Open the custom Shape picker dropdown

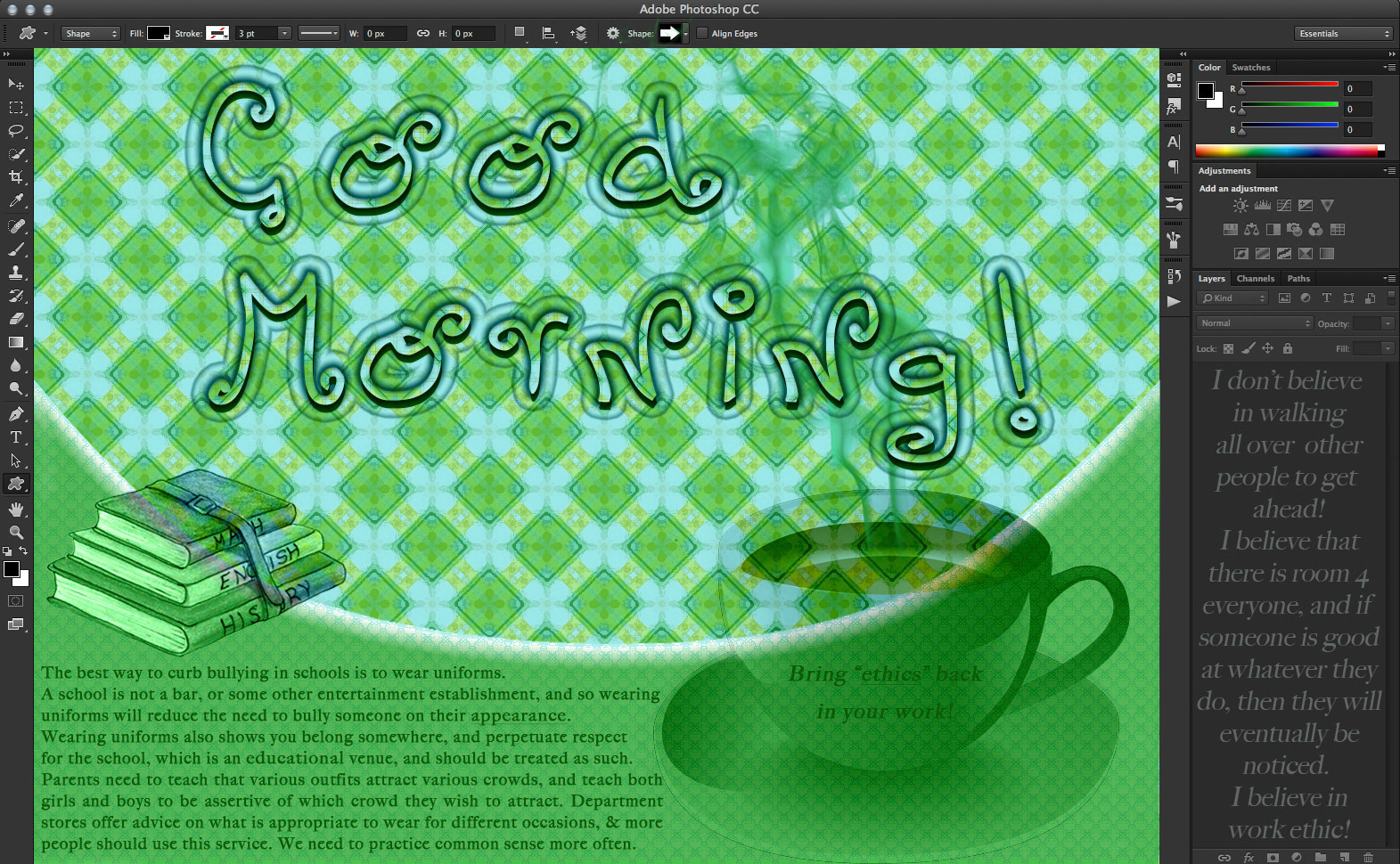(x=685, y=34)
